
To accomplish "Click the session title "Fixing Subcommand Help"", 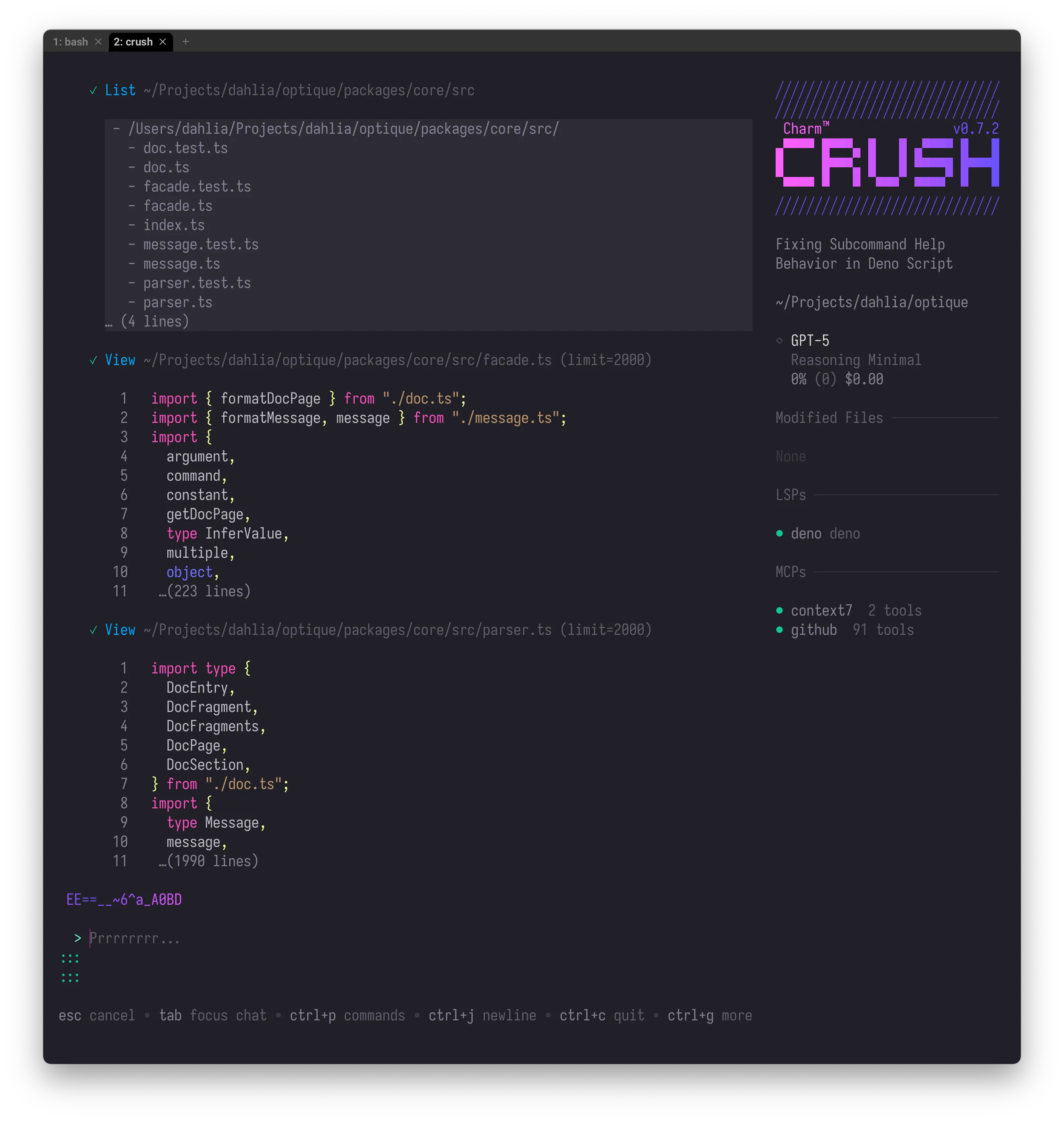I will point(860,244).
